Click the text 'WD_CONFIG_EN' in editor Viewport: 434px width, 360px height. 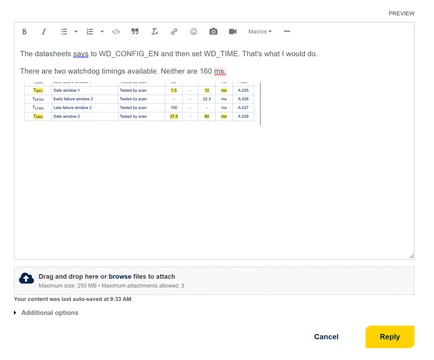(x=129, y=54)
